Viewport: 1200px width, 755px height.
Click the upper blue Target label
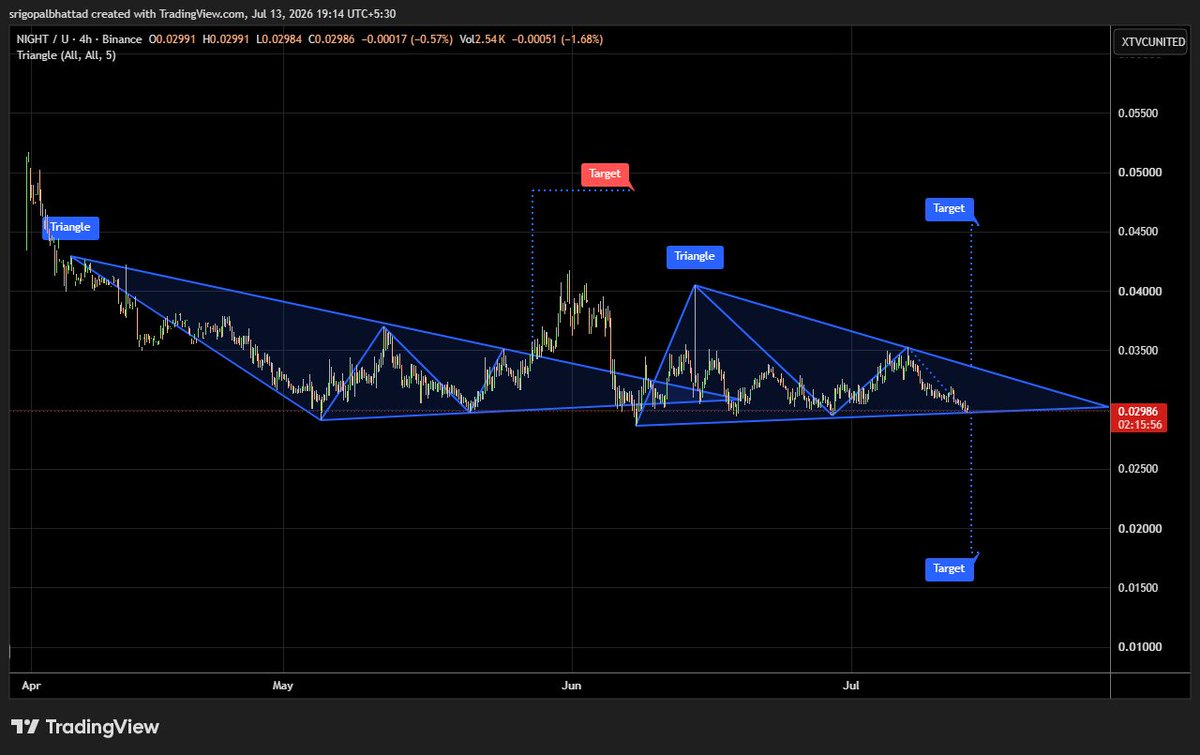[x=949, y=208]
